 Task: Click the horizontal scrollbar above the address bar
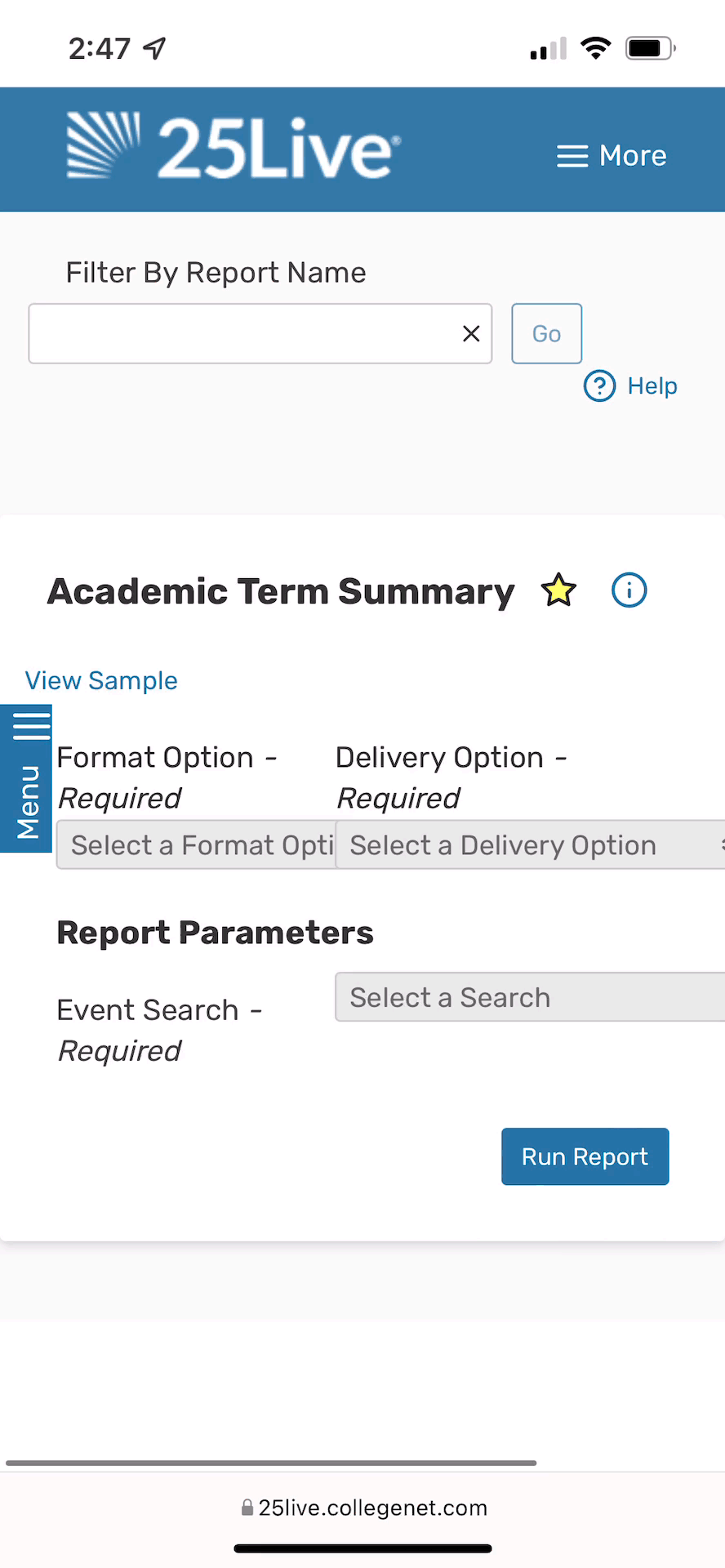coord(271,1463)
